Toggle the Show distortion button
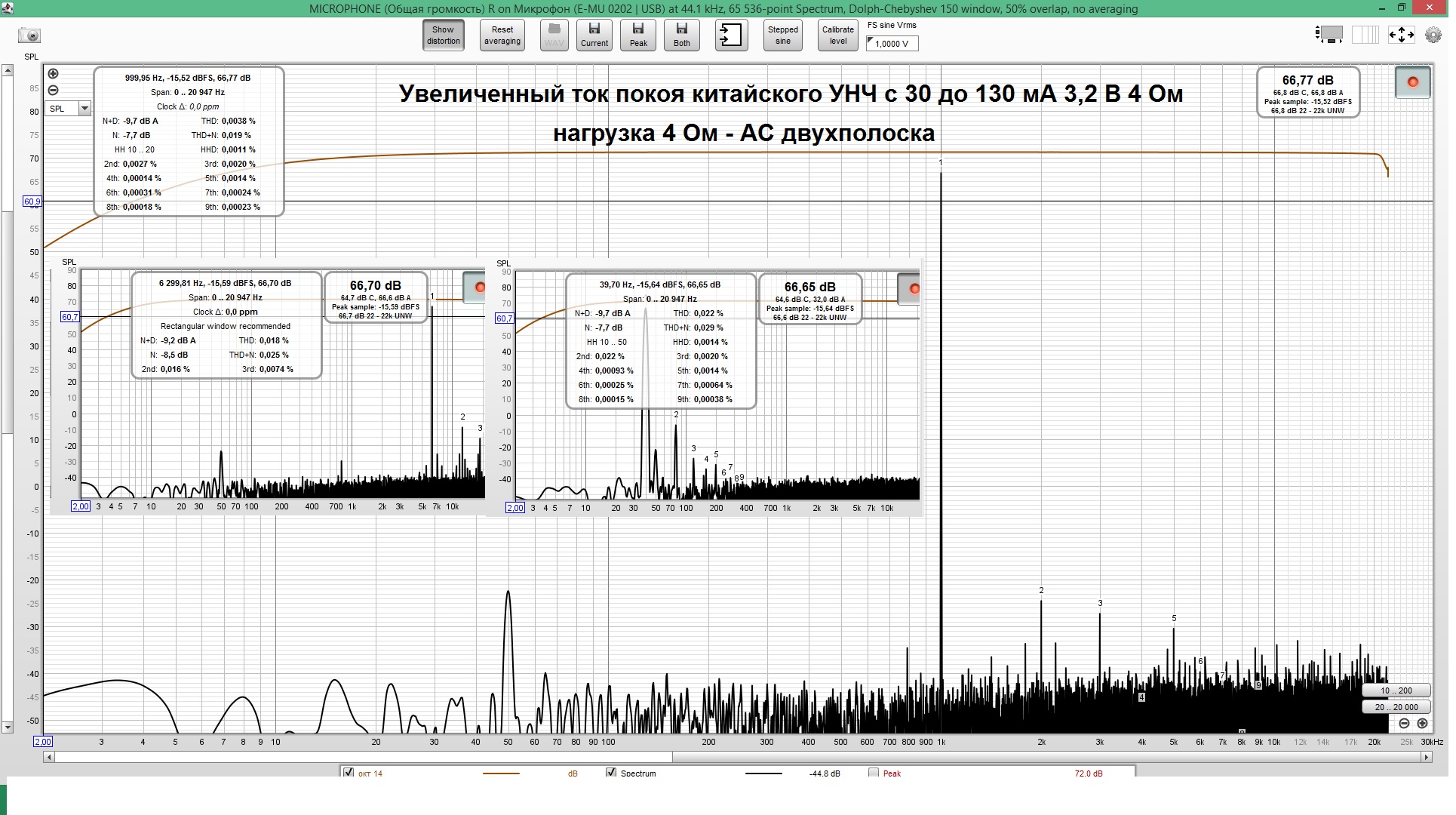 pyautogui.click(x=443, y=35)
